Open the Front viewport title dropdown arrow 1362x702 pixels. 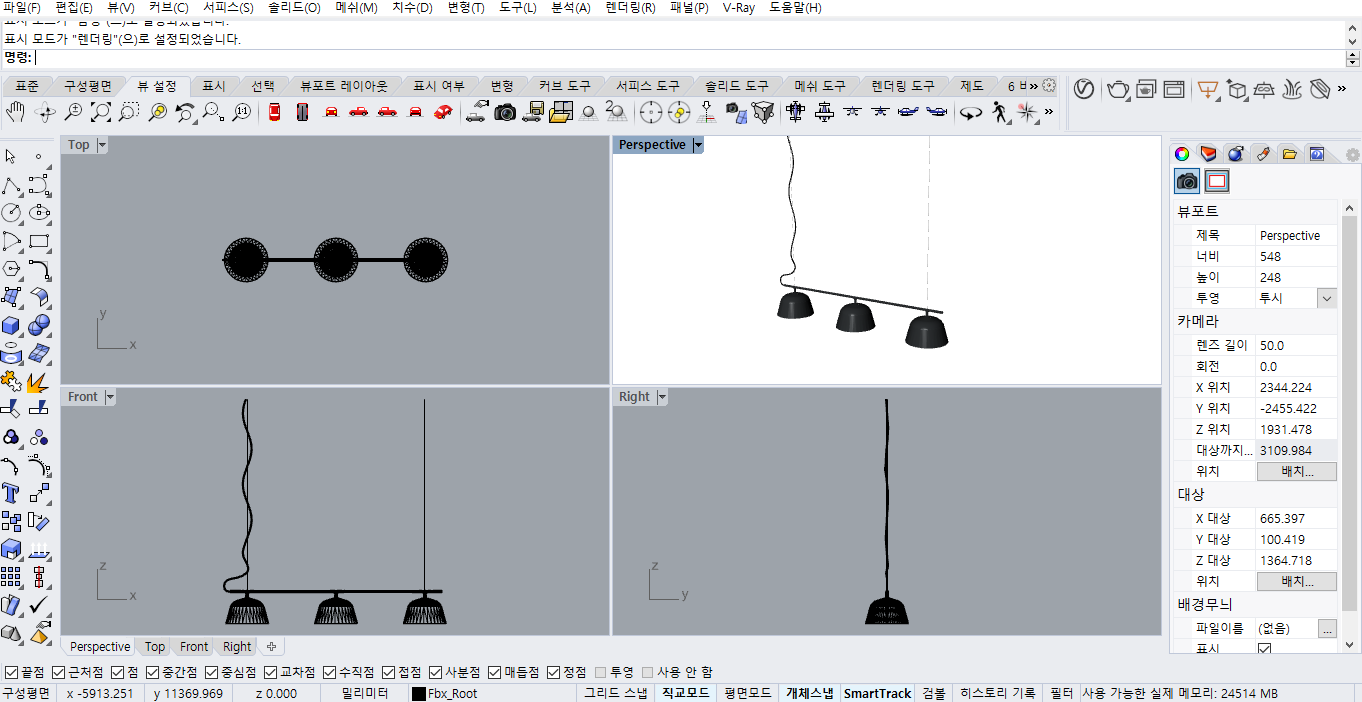point(110,397)
